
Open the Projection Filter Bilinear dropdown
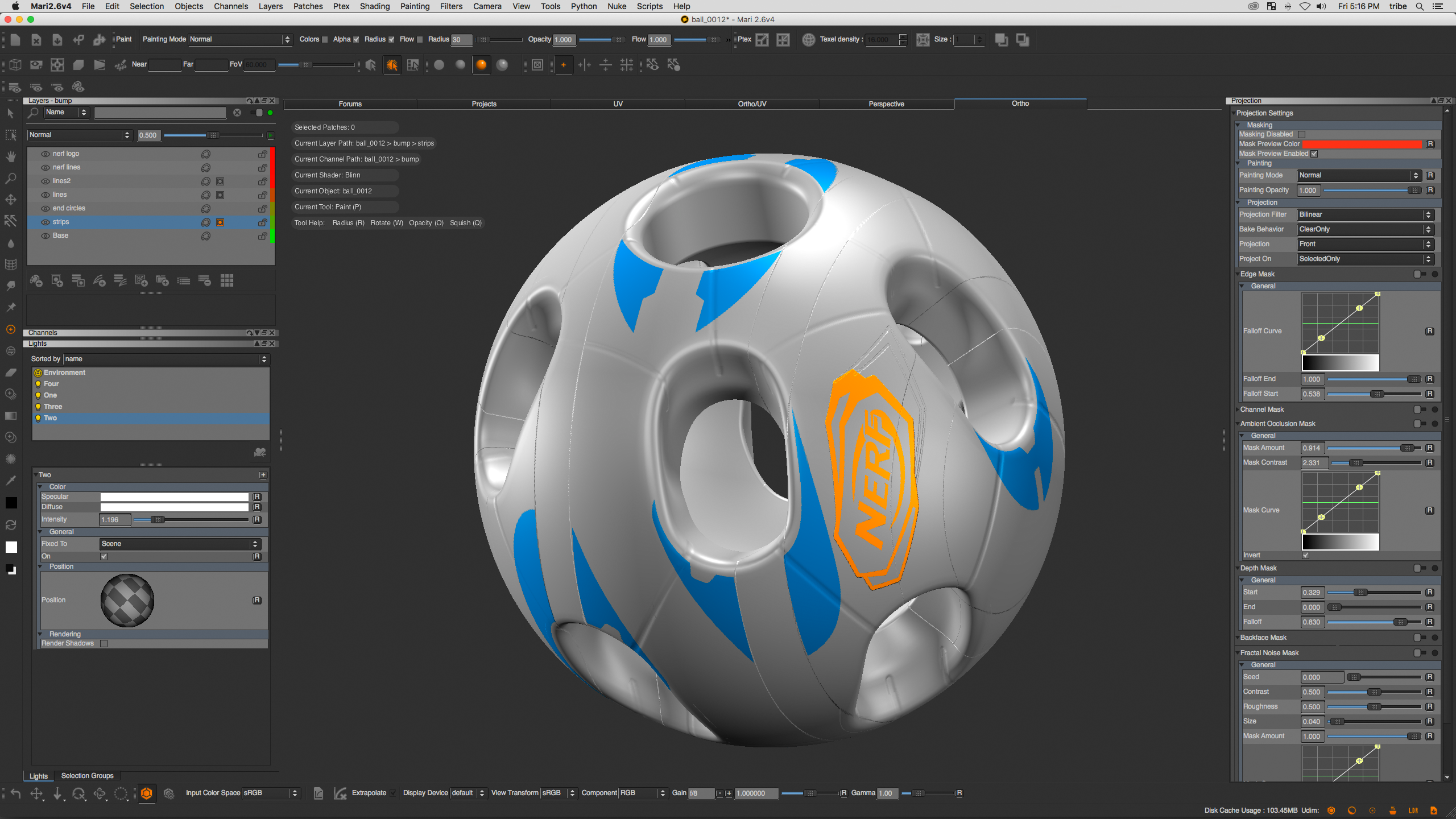1366,215
